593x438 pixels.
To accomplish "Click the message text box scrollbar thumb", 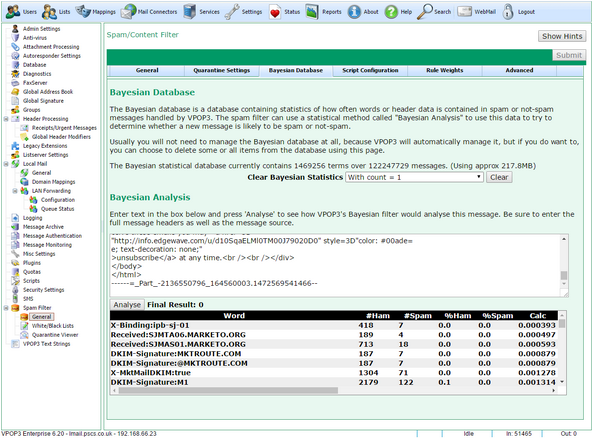I will point(564,275).
